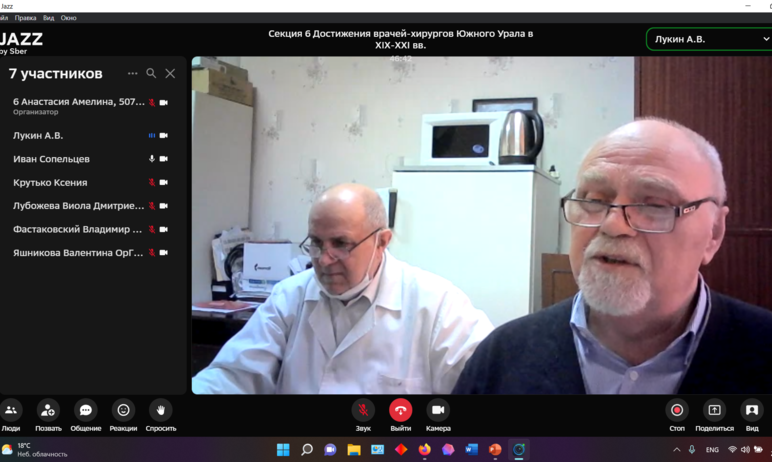Show hidden tray icons chevron
The height and width of the screenshot is (462, 772).
coord(677,449)
